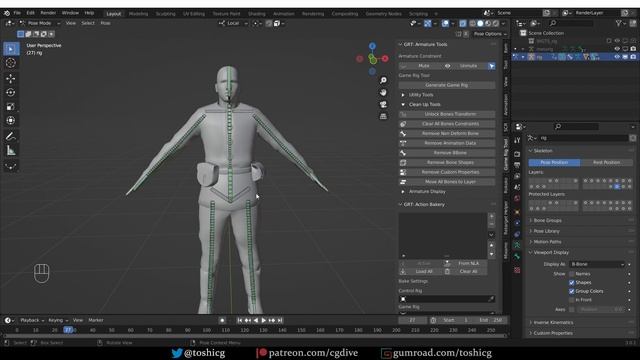Click frame 100 on timeline ruler

[207, 330]
